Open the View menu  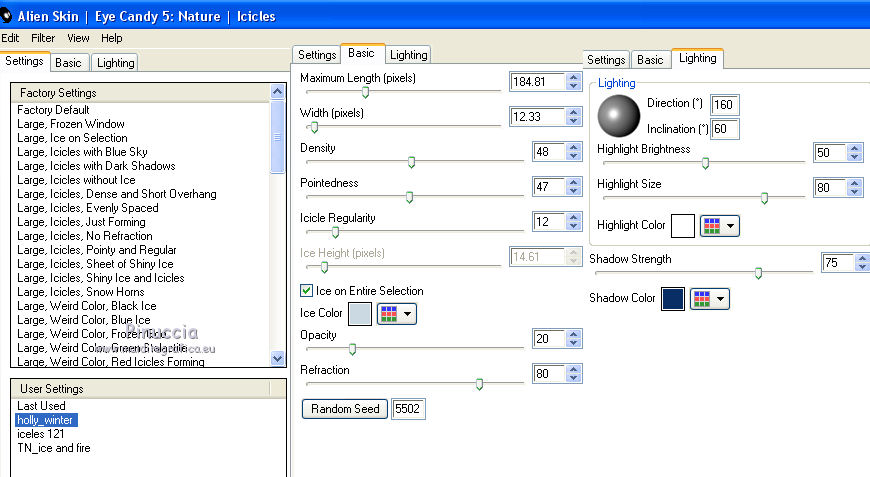tap(78, 38)
